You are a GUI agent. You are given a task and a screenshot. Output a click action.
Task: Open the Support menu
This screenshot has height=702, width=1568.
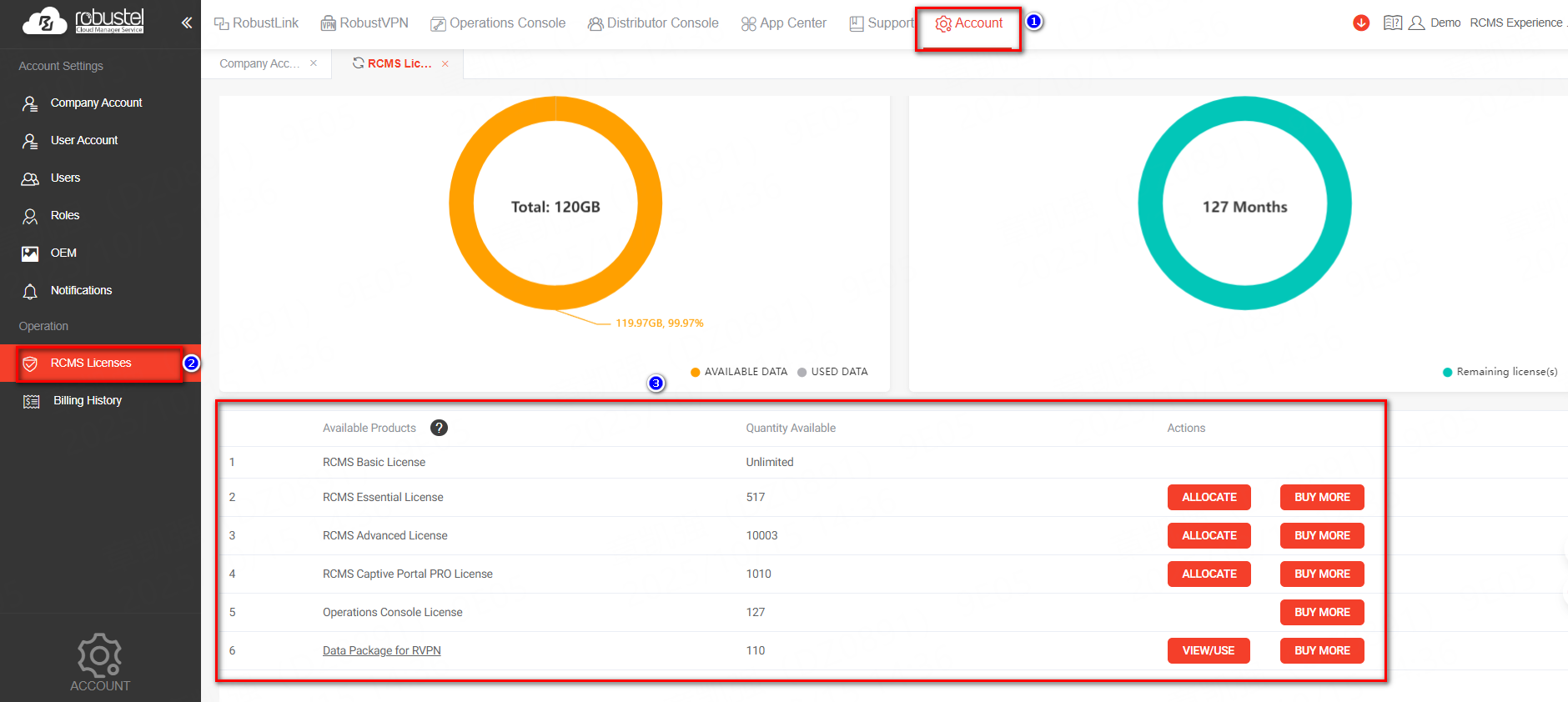pos(882,23)
